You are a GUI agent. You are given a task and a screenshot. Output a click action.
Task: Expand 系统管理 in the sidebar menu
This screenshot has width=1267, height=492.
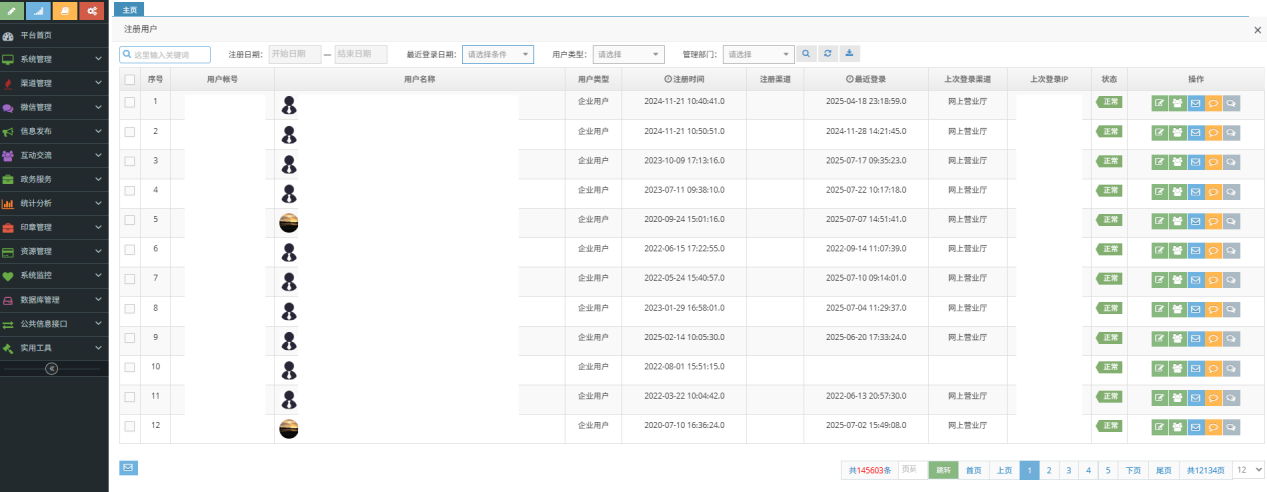coord(54,59)
